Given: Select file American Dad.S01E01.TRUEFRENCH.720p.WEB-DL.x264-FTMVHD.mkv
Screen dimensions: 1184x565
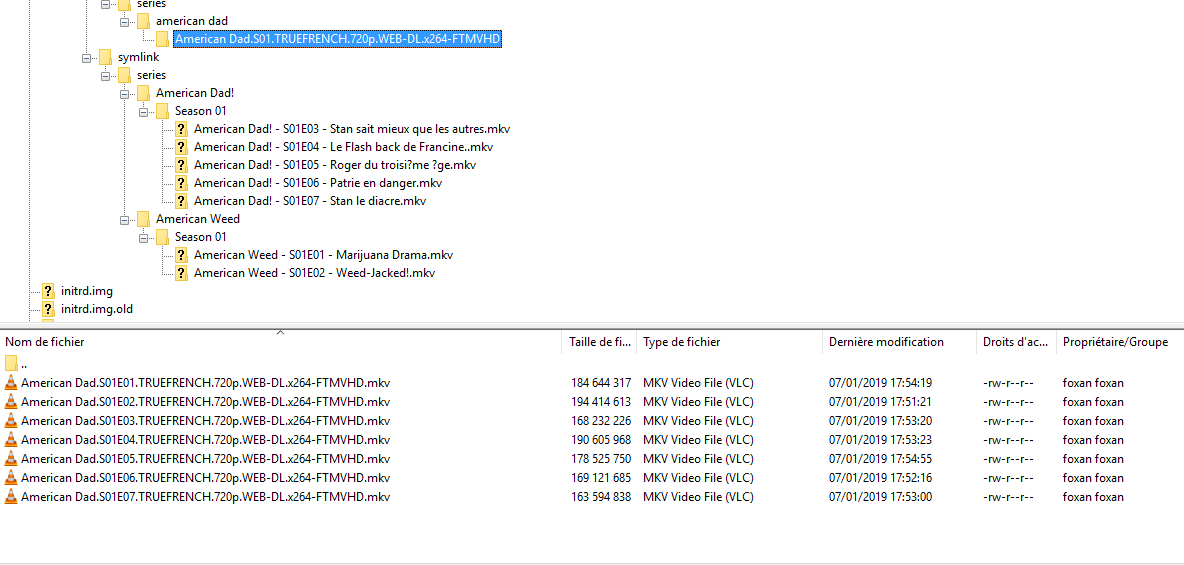Looking at the screenshot, I should click(205, 383).
